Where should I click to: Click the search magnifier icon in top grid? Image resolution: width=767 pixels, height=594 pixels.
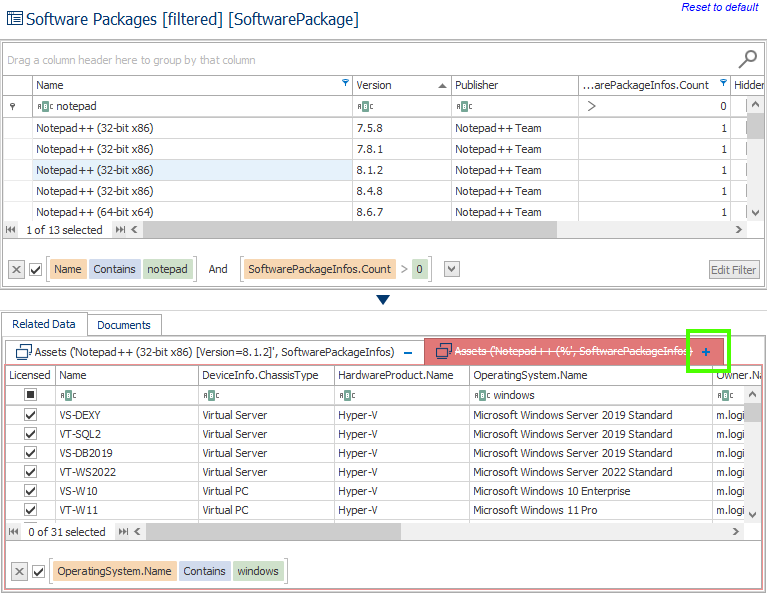point(747,59)
